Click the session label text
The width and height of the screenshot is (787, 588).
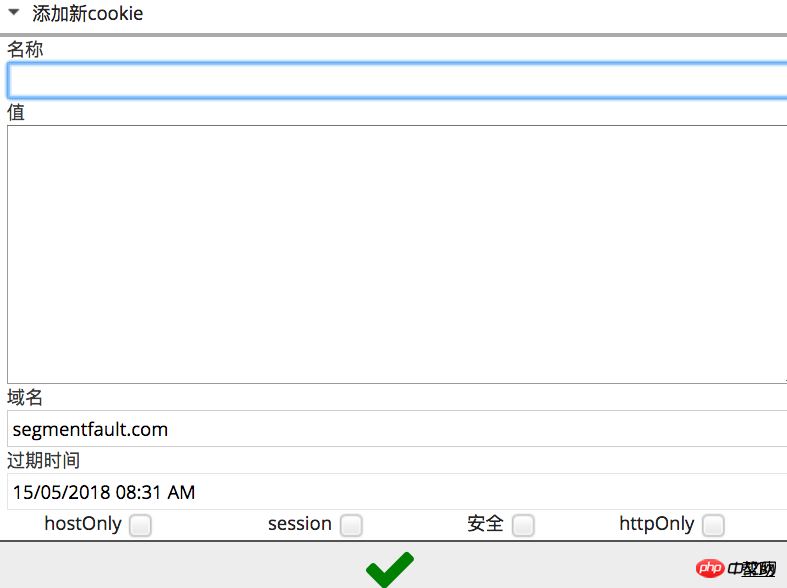[x=300, y=524]
